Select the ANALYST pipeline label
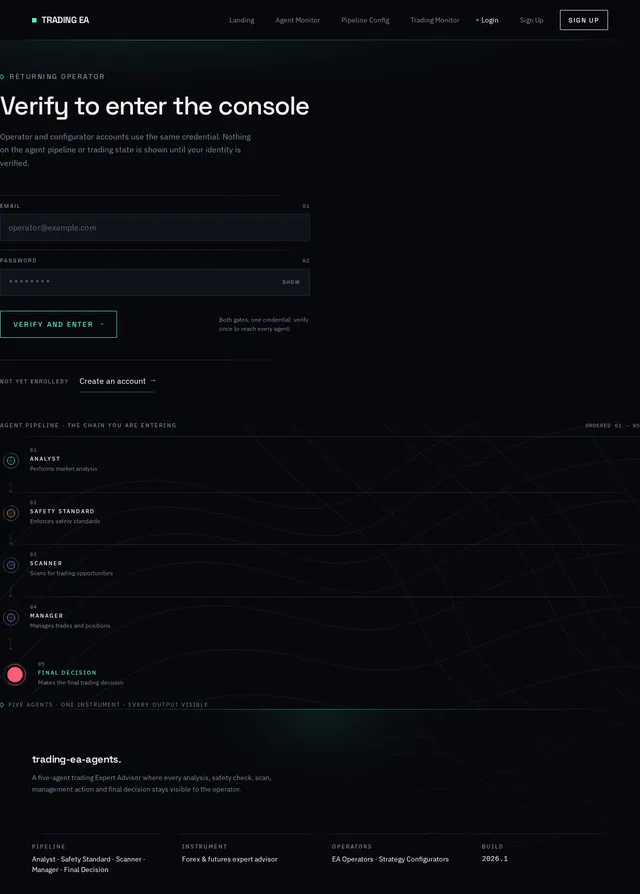The height and width of the screenshot is (894, 640). tap(45, 458)
